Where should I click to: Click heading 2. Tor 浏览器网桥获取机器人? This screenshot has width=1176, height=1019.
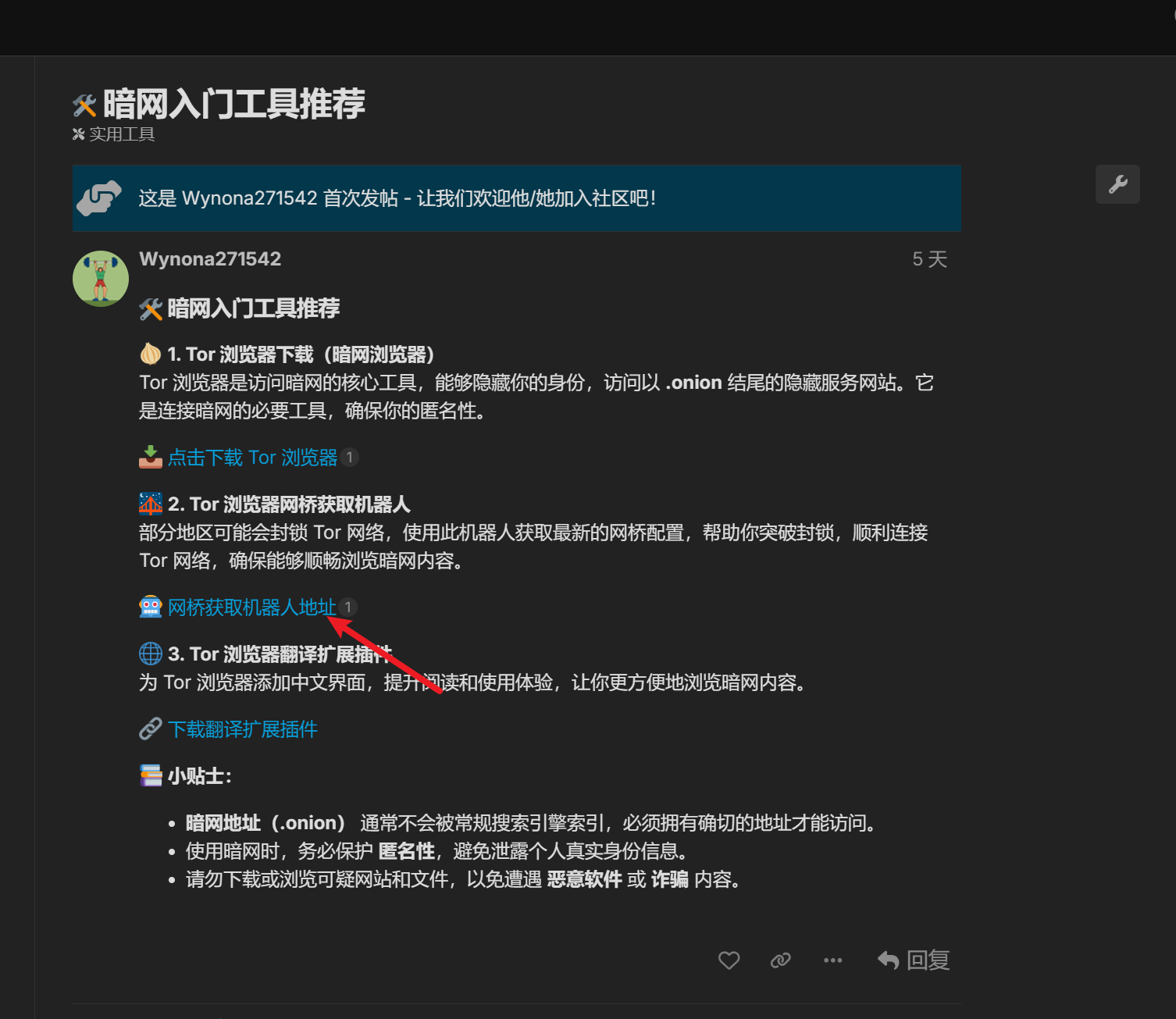pos(289,504)
